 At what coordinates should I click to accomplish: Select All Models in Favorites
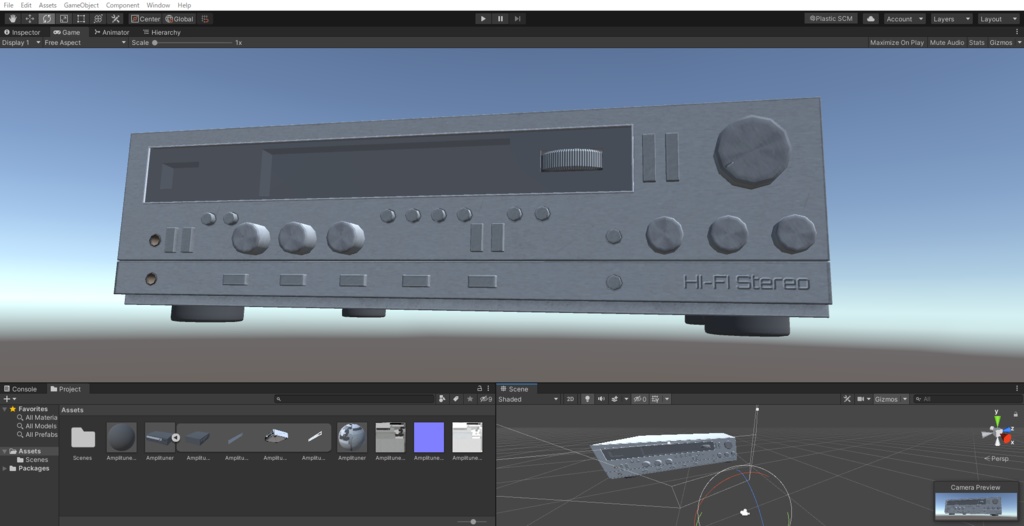point(41,426)
